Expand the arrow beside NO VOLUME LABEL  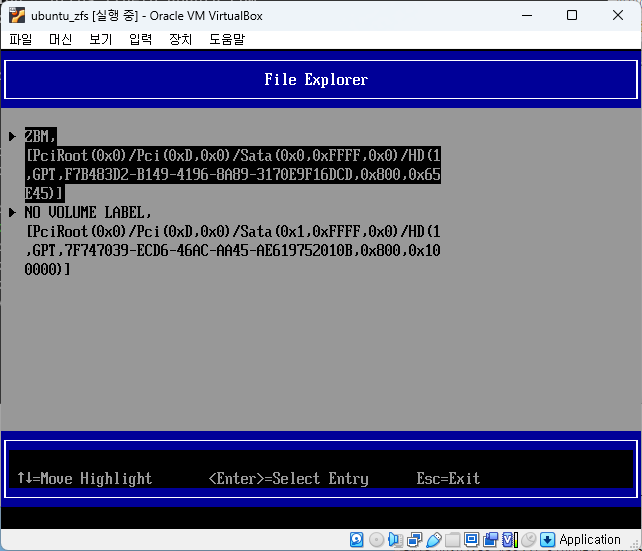(x=12, y=212)
